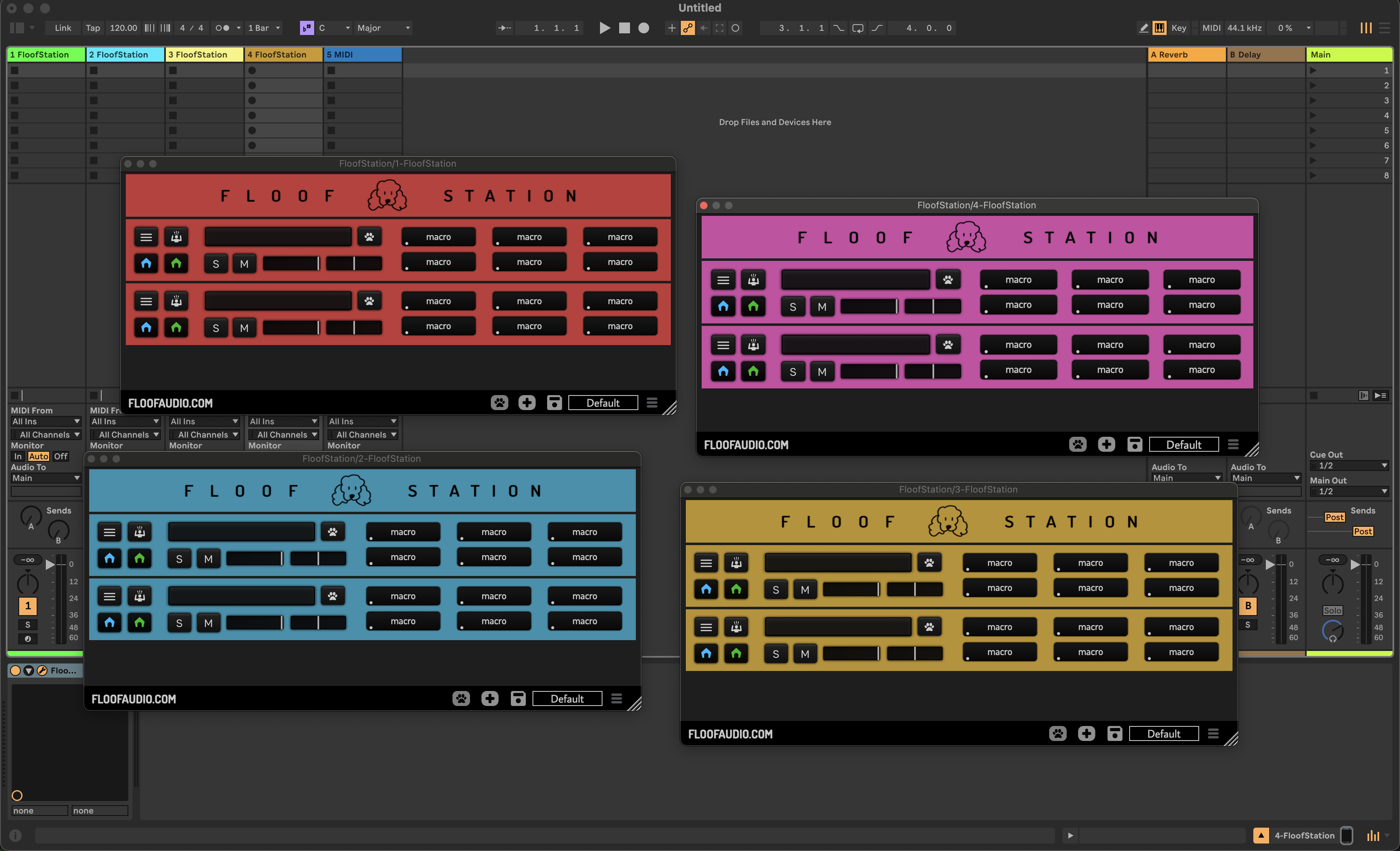Click the first slider in pink FloofStation's top row

pos(869,306)
